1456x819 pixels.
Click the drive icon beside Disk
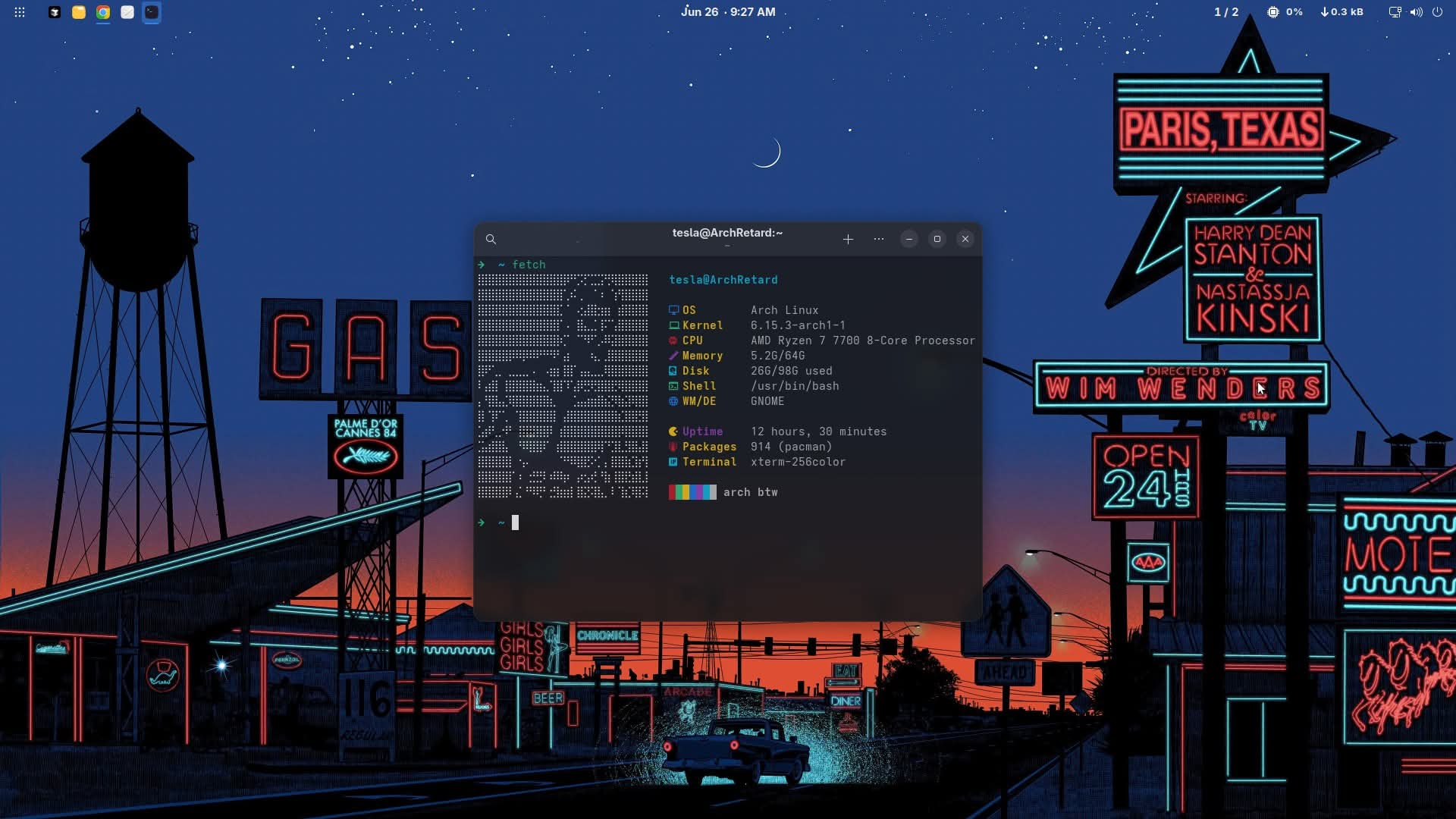[673, 371]
